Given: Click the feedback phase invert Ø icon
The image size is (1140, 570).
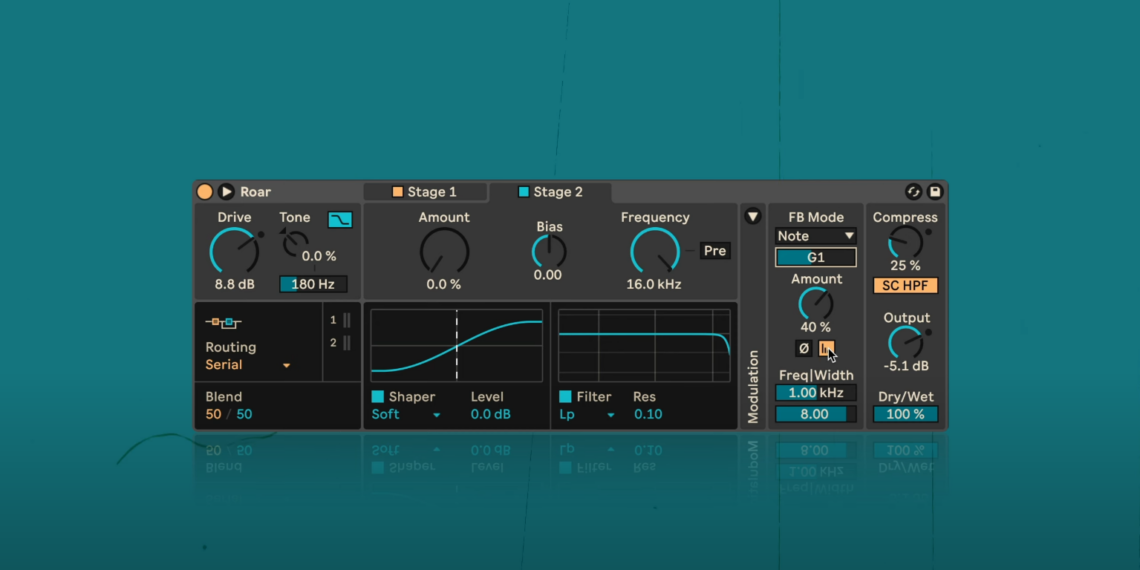Looking at the screenshot, I should point(804,348).
